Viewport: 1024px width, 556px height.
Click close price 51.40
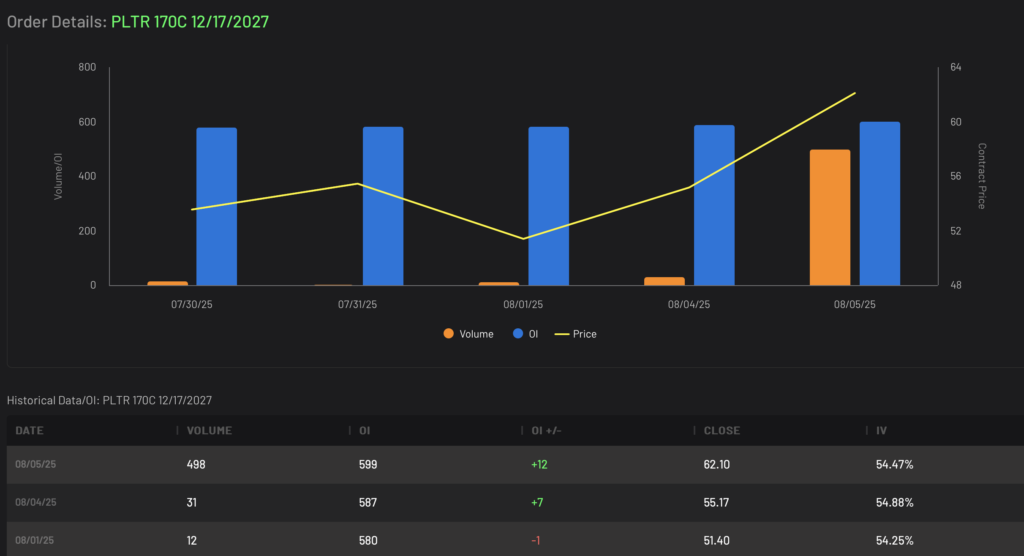[716, 540]
